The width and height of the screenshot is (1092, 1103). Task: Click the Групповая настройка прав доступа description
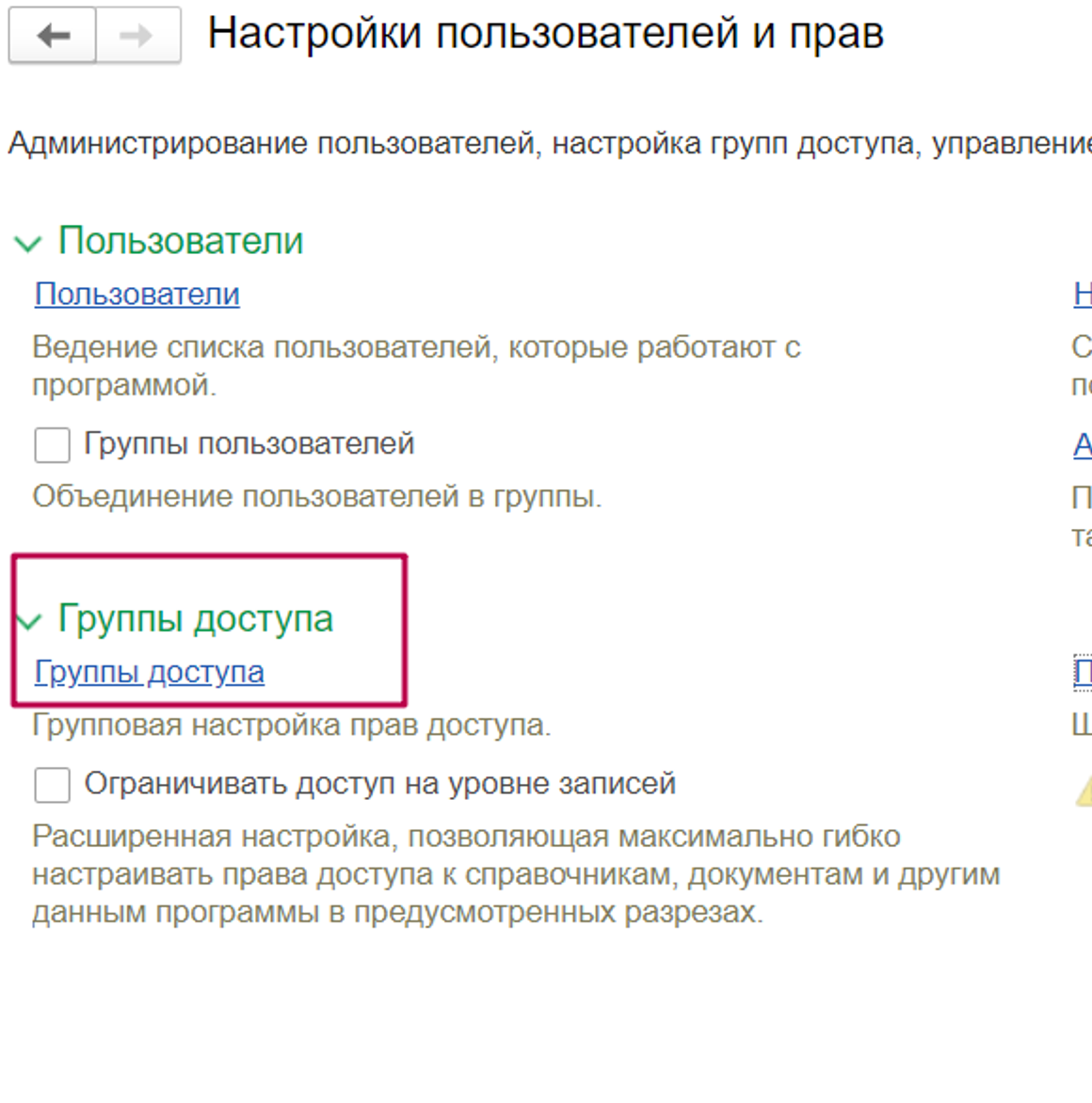pos(292,726)
